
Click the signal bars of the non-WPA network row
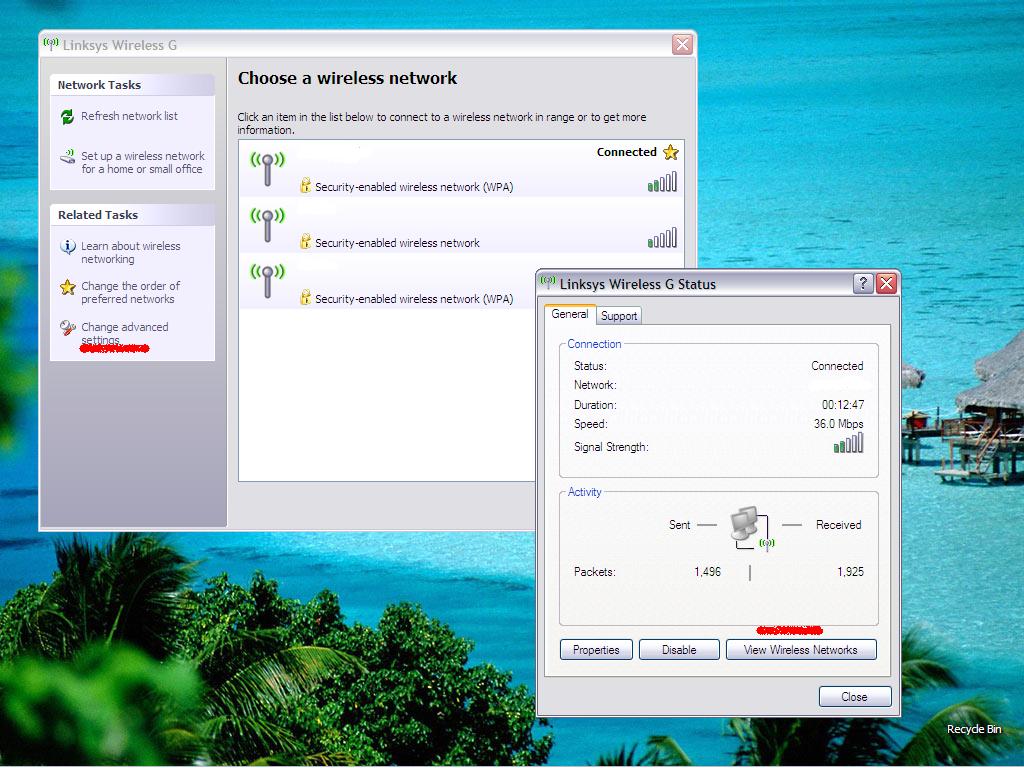662,238
